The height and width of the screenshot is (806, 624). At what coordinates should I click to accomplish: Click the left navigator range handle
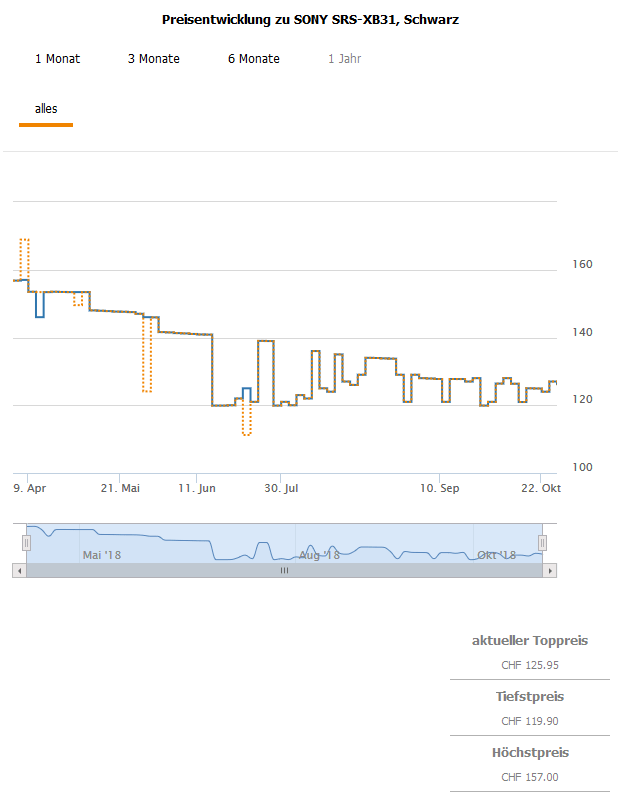tap(27, 542)
